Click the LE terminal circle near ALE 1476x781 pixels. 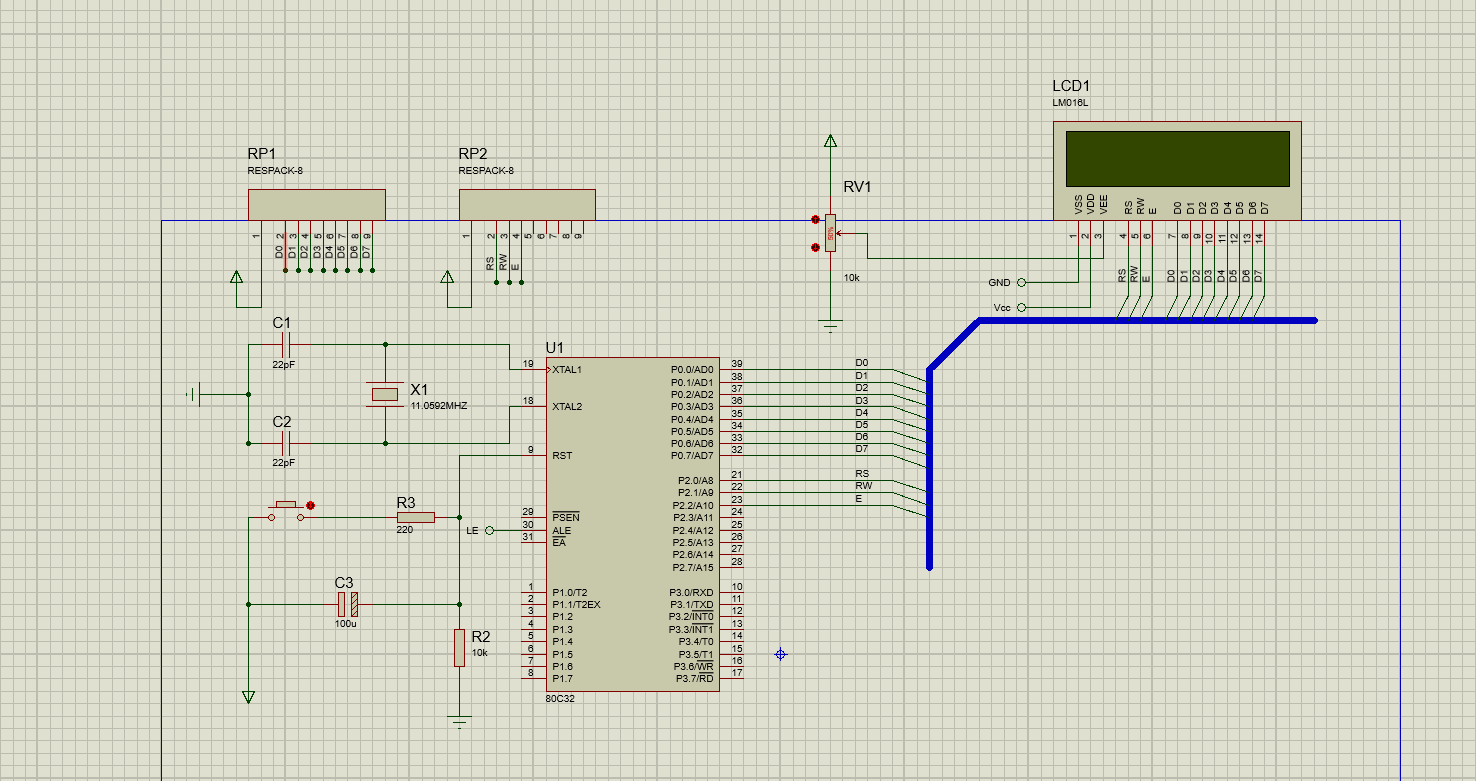[x=489, y=530]
